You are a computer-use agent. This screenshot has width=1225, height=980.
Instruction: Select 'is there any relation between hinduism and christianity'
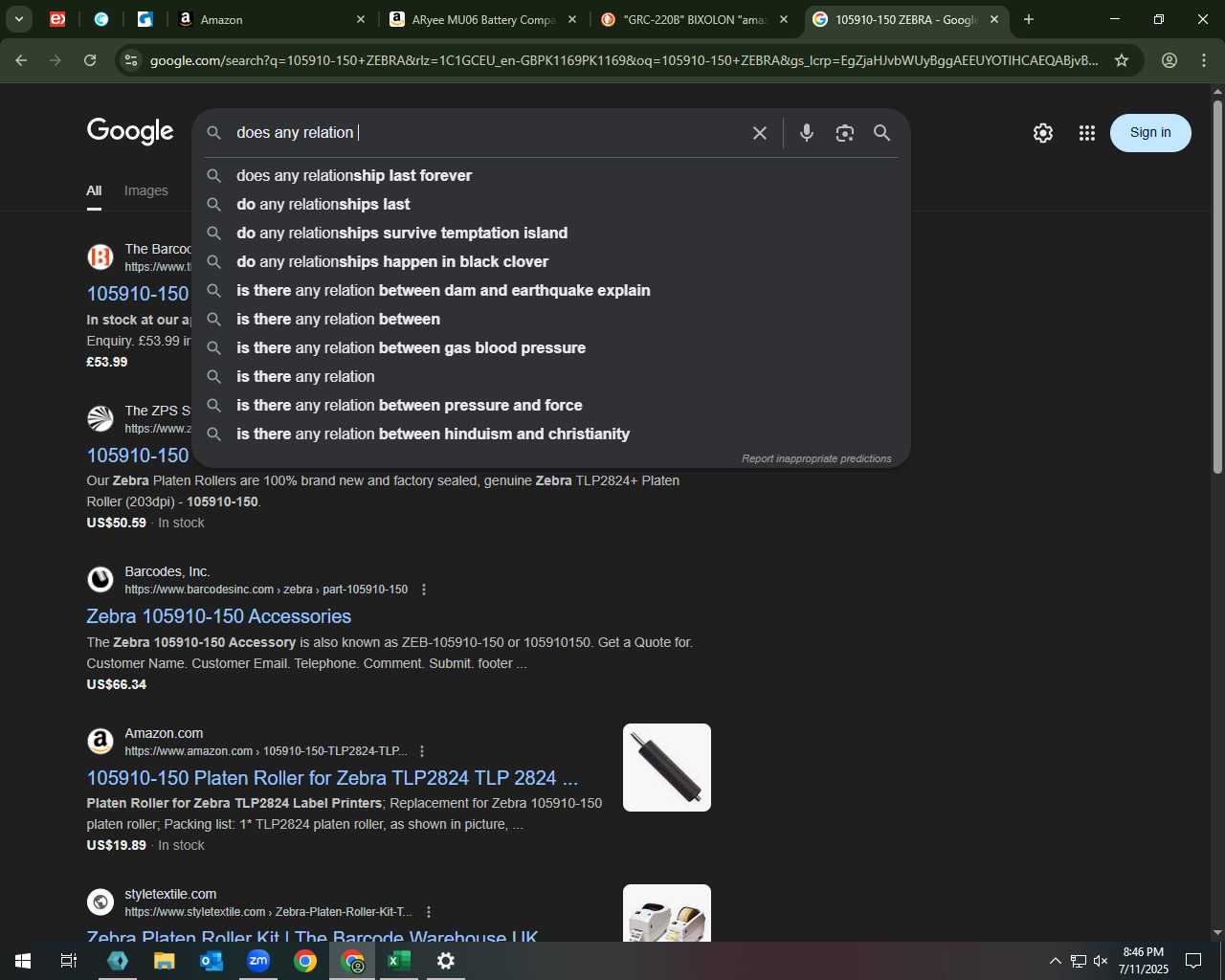point(551,434)
